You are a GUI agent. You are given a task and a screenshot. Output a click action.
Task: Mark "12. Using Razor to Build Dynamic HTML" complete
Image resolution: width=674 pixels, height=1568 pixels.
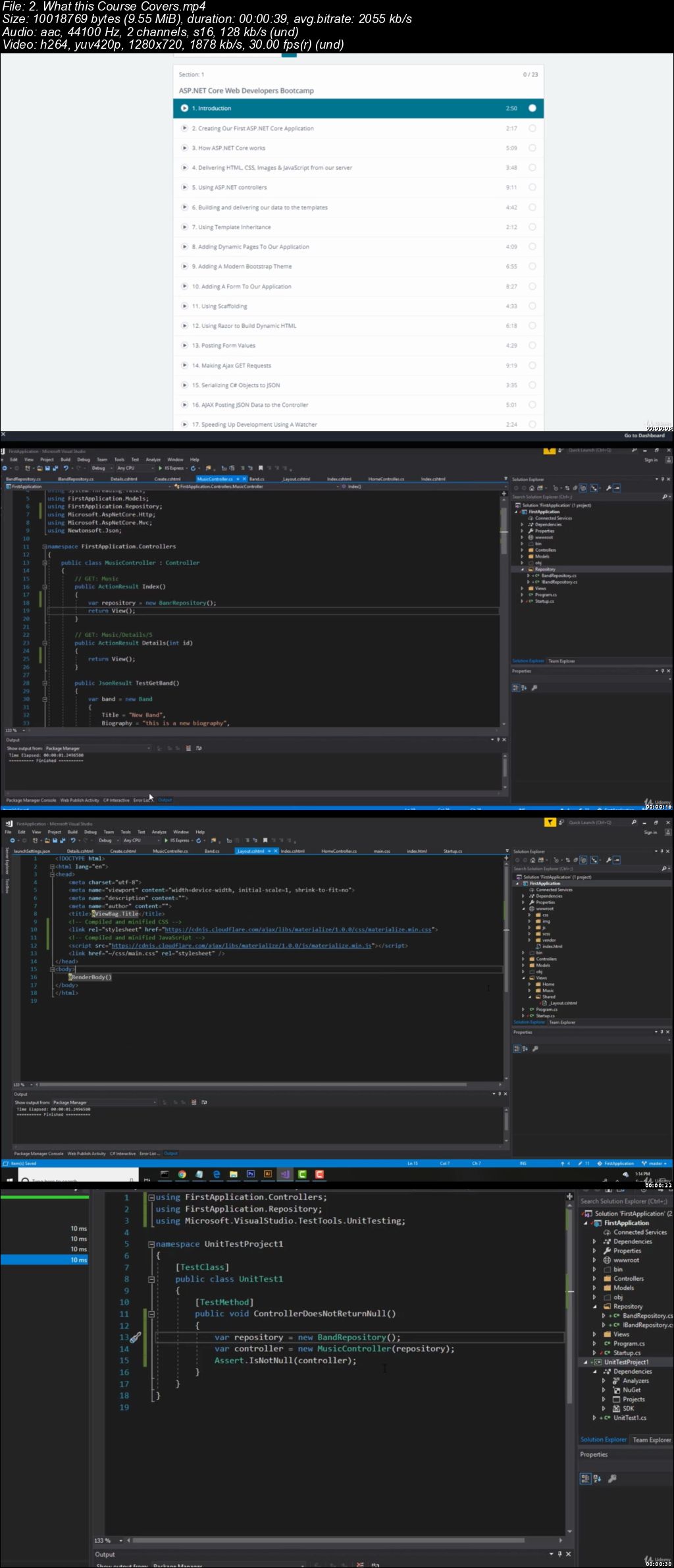(x=532, y=326)
